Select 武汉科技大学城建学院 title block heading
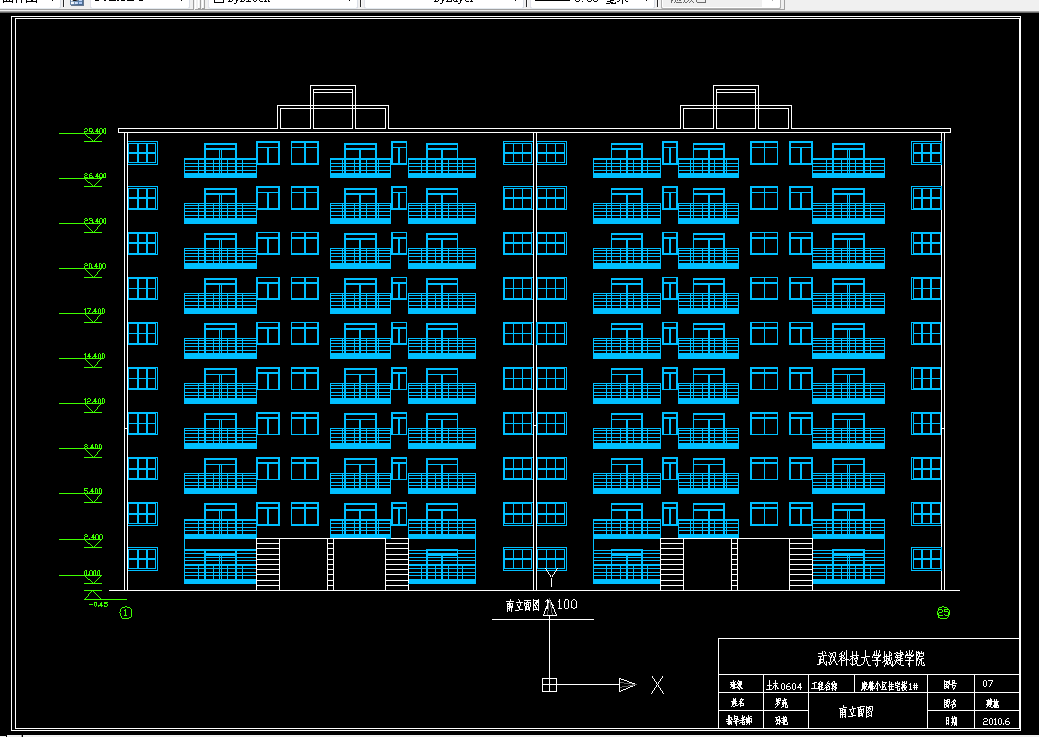Screen dimensions: 1039x737 click(x=871, y=658)
